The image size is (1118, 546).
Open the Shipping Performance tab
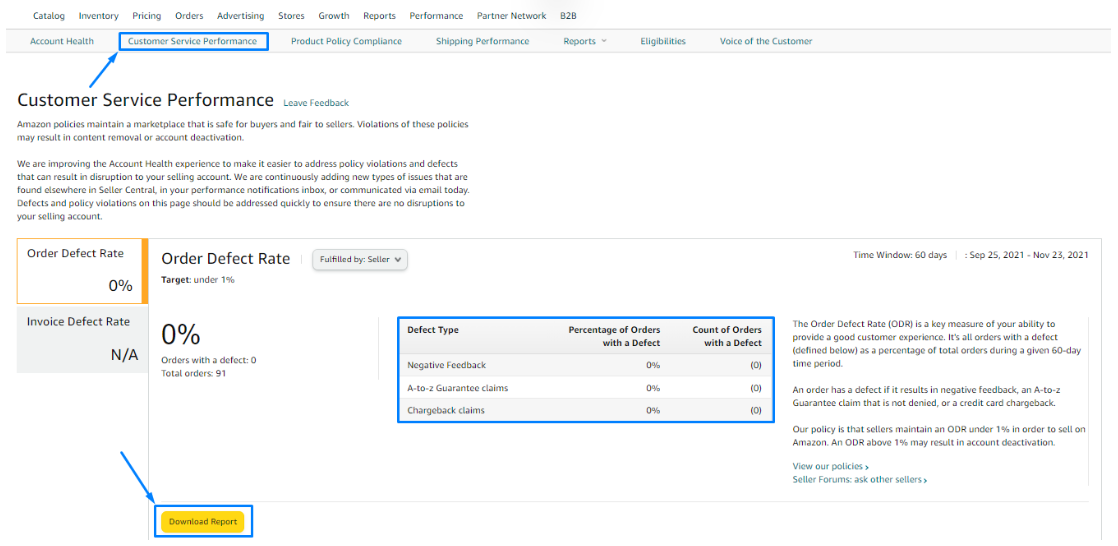point(482,41)
